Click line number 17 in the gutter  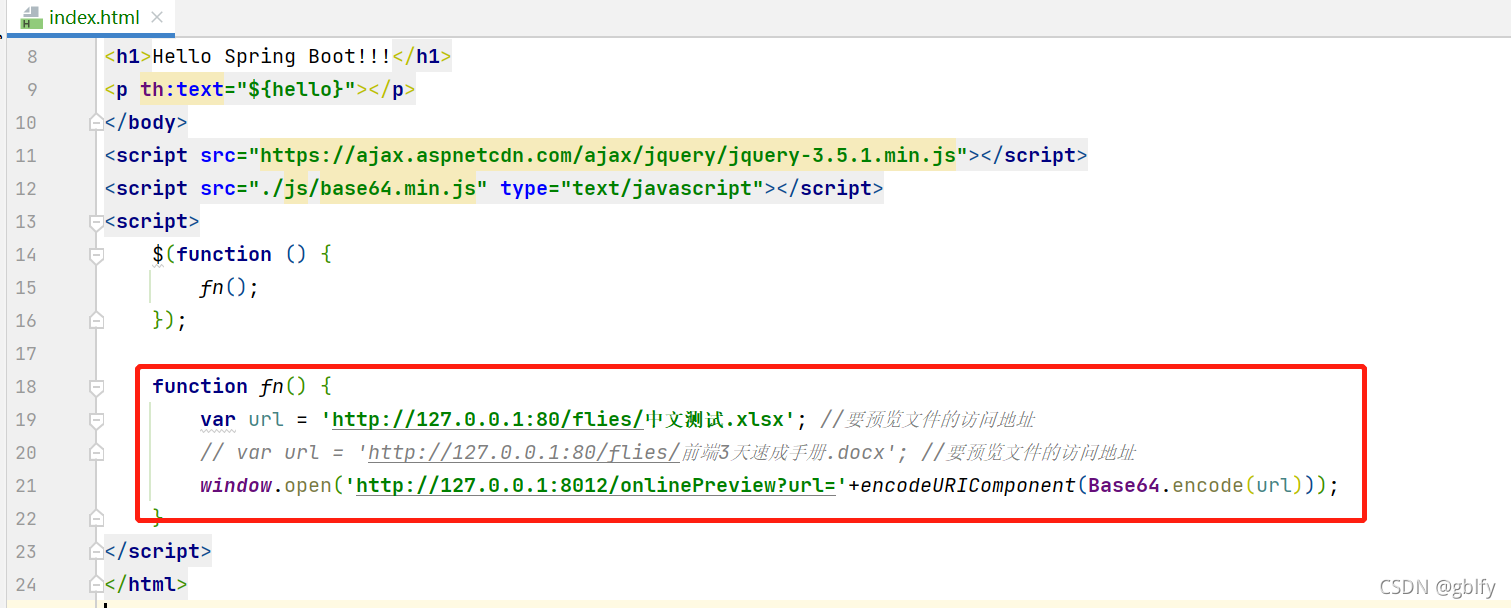27,354
